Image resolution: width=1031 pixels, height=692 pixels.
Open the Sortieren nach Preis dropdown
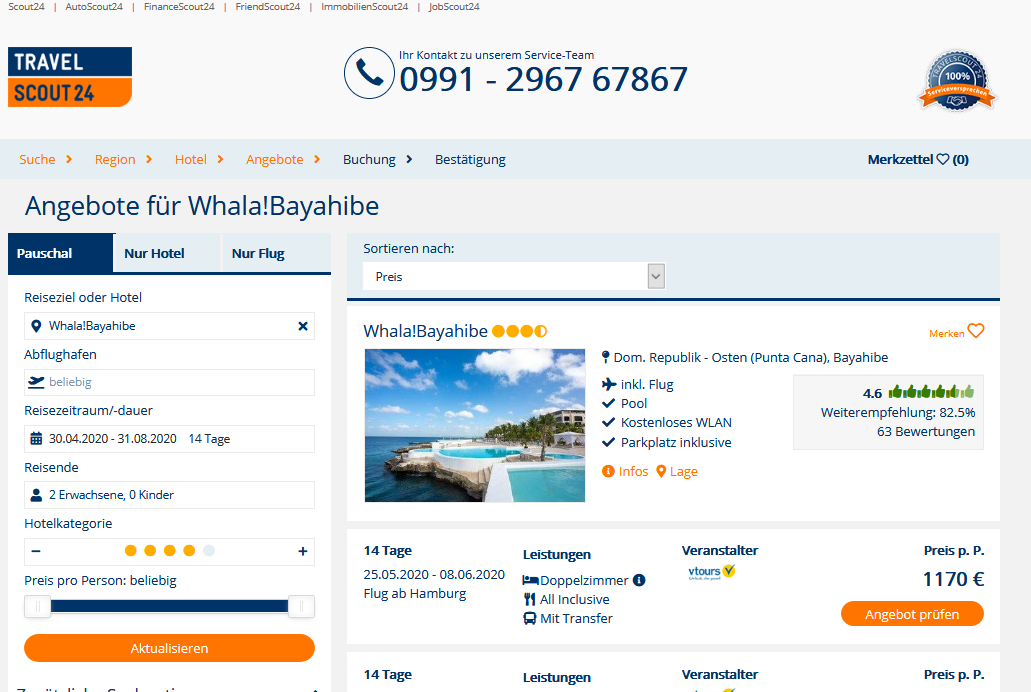point(514,277)
